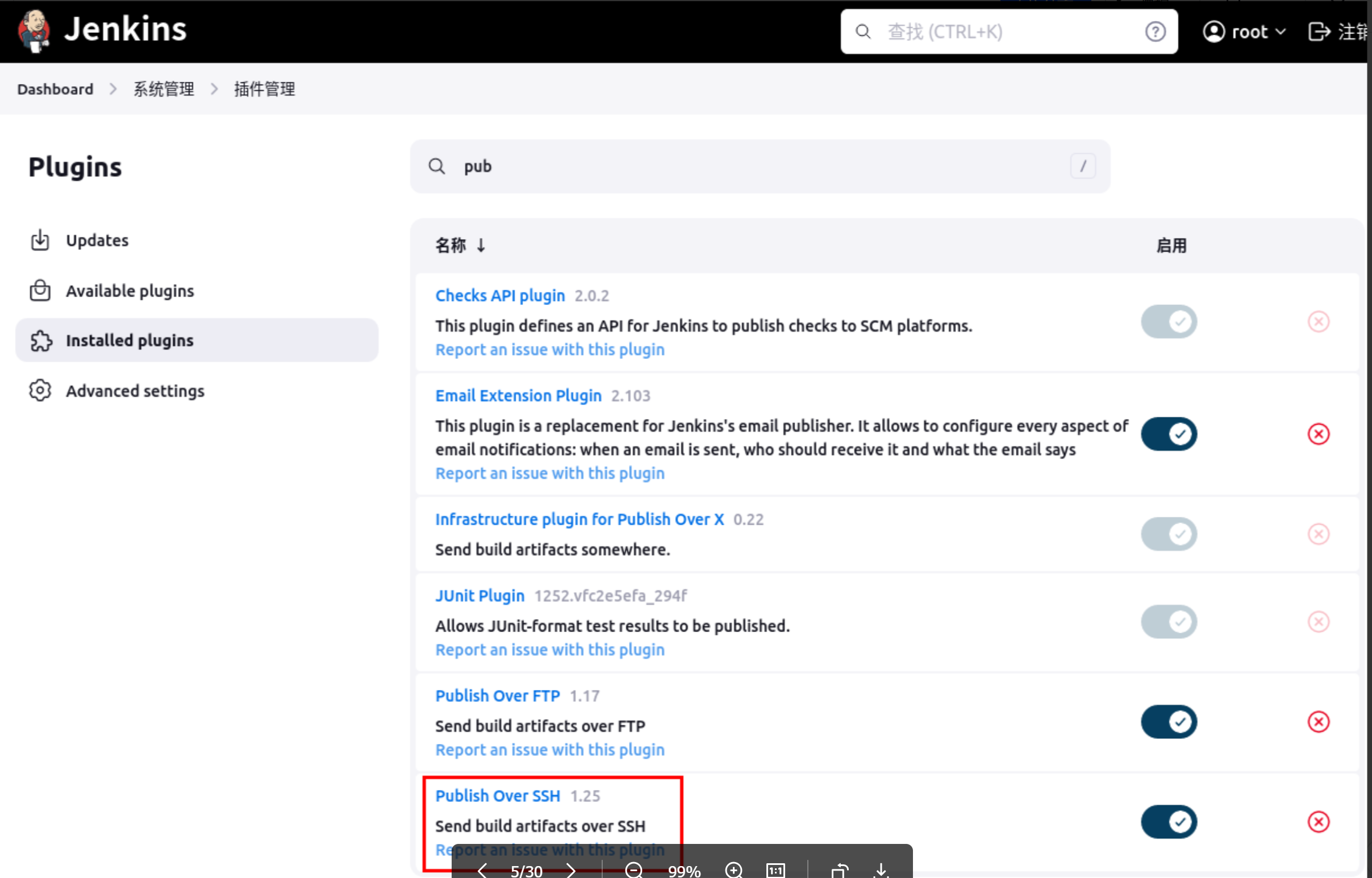The width and height of the screenshot is (1372, 878).
Task: Sort by 名称 column header
Action: point(460,246)
